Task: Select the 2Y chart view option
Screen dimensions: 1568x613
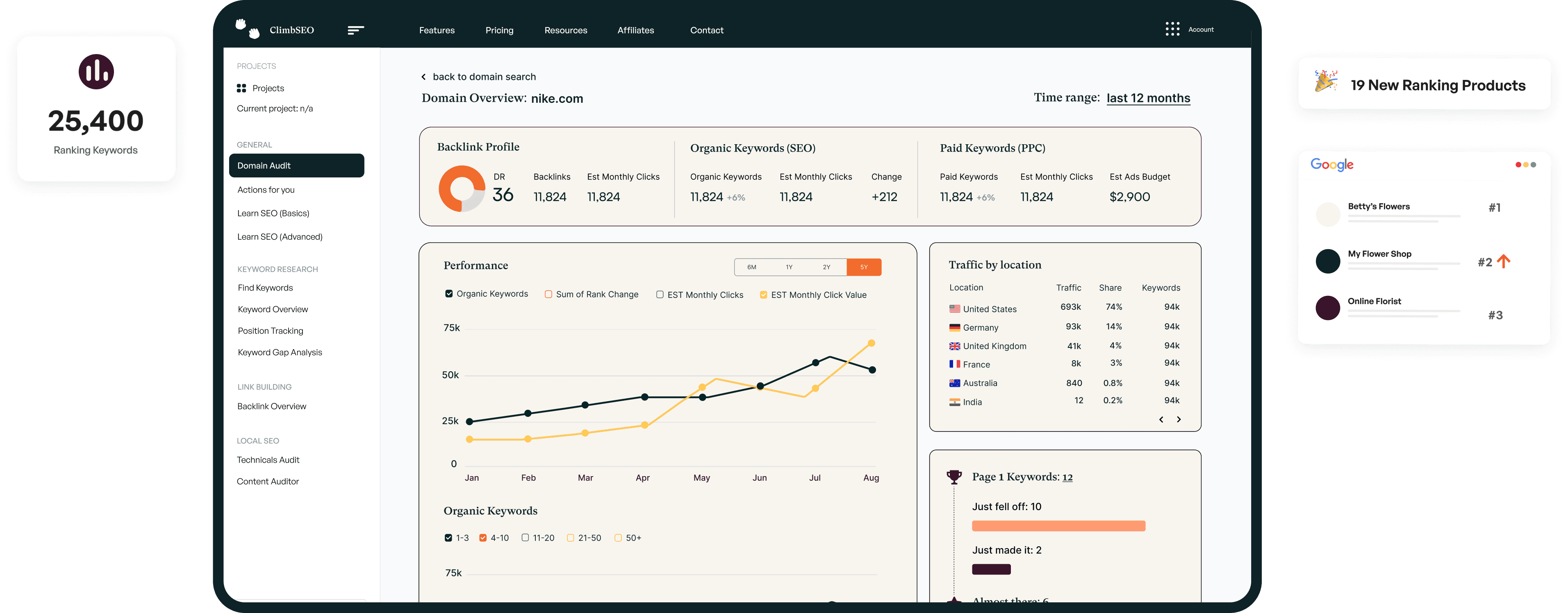Action: pos(826,266)
